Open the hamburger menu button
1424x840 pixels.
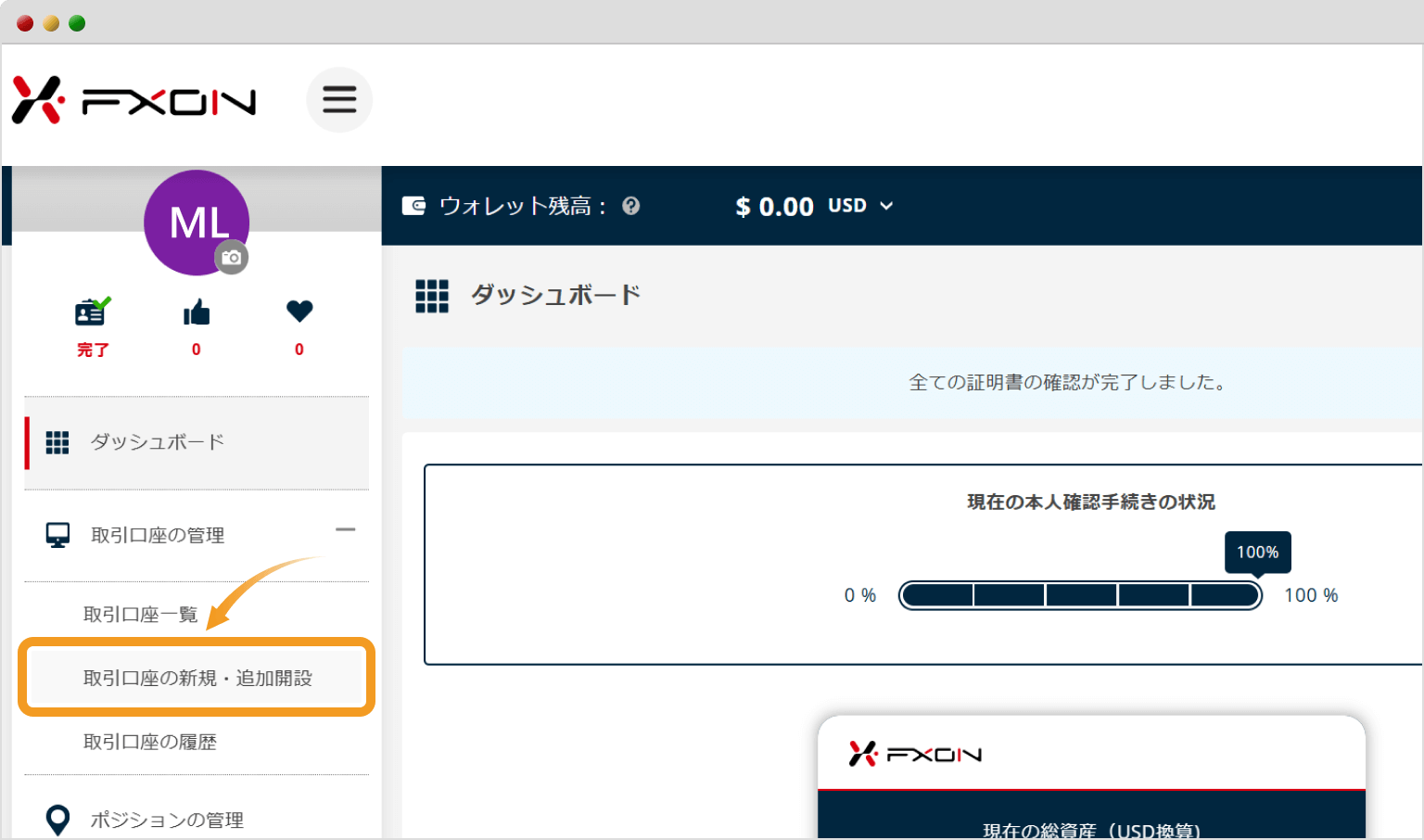(339, 99)
